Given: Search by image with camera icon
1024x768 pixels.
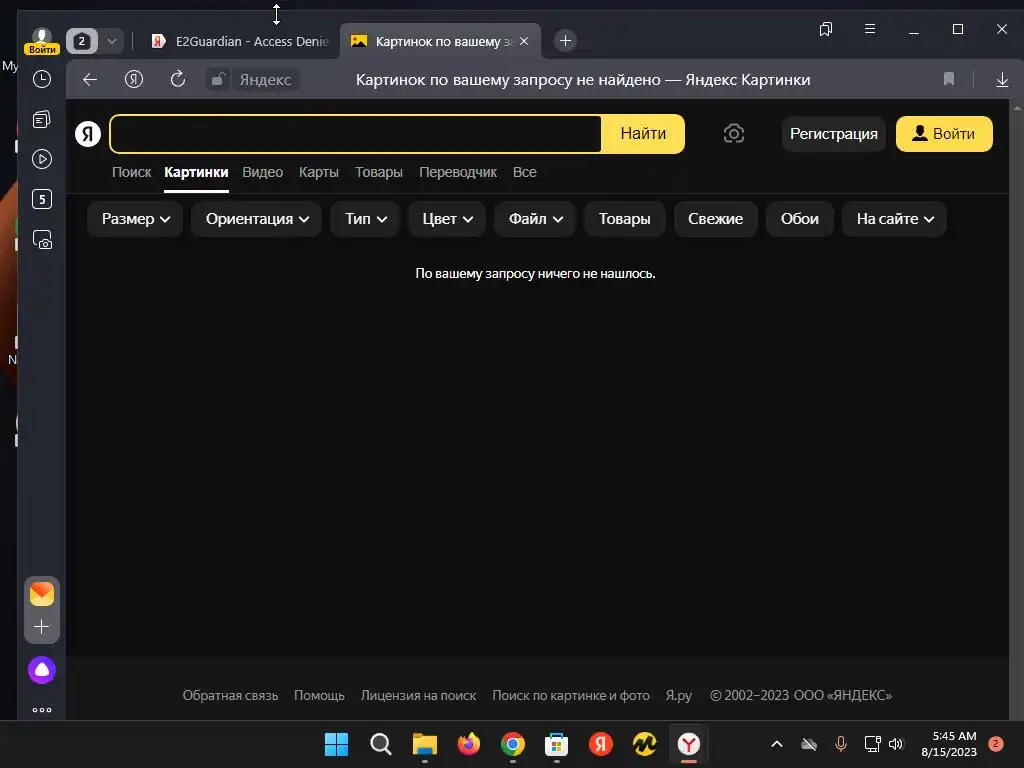Looking at the screenshot, I should coord(733,134).
